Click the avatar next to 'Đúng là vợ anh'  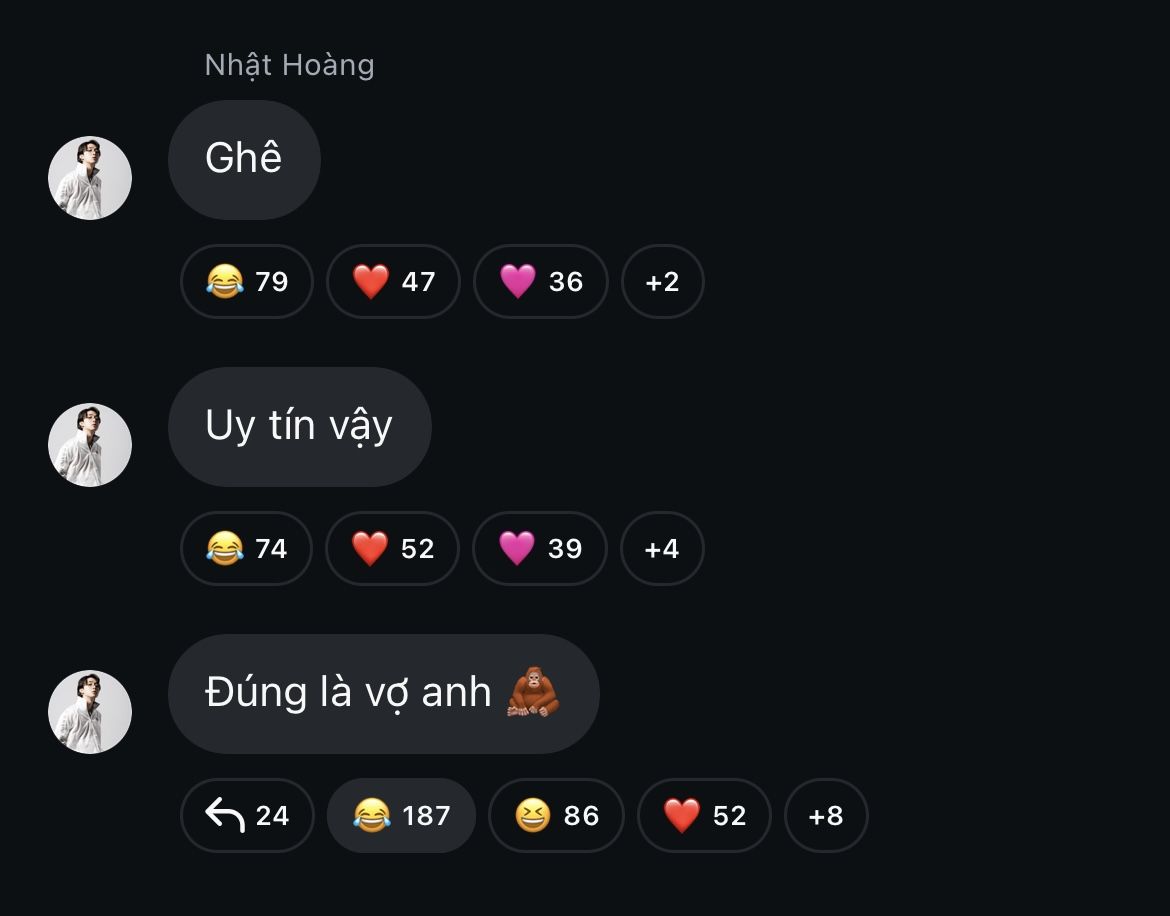tap(90, 712)
